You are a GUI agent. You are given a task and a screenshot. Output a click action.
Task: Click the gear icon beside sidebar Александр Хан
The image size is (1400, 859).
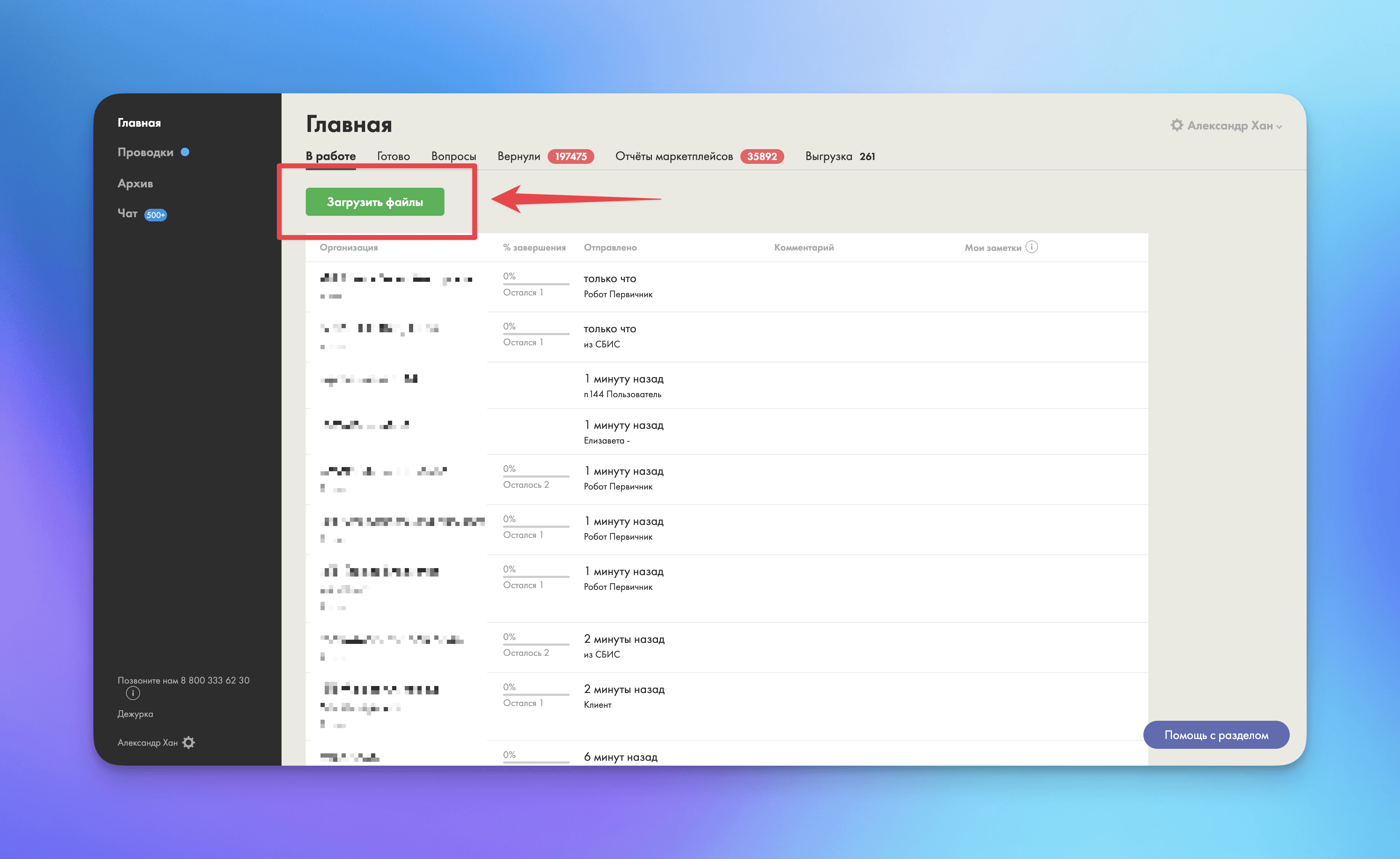click(189, 743)
